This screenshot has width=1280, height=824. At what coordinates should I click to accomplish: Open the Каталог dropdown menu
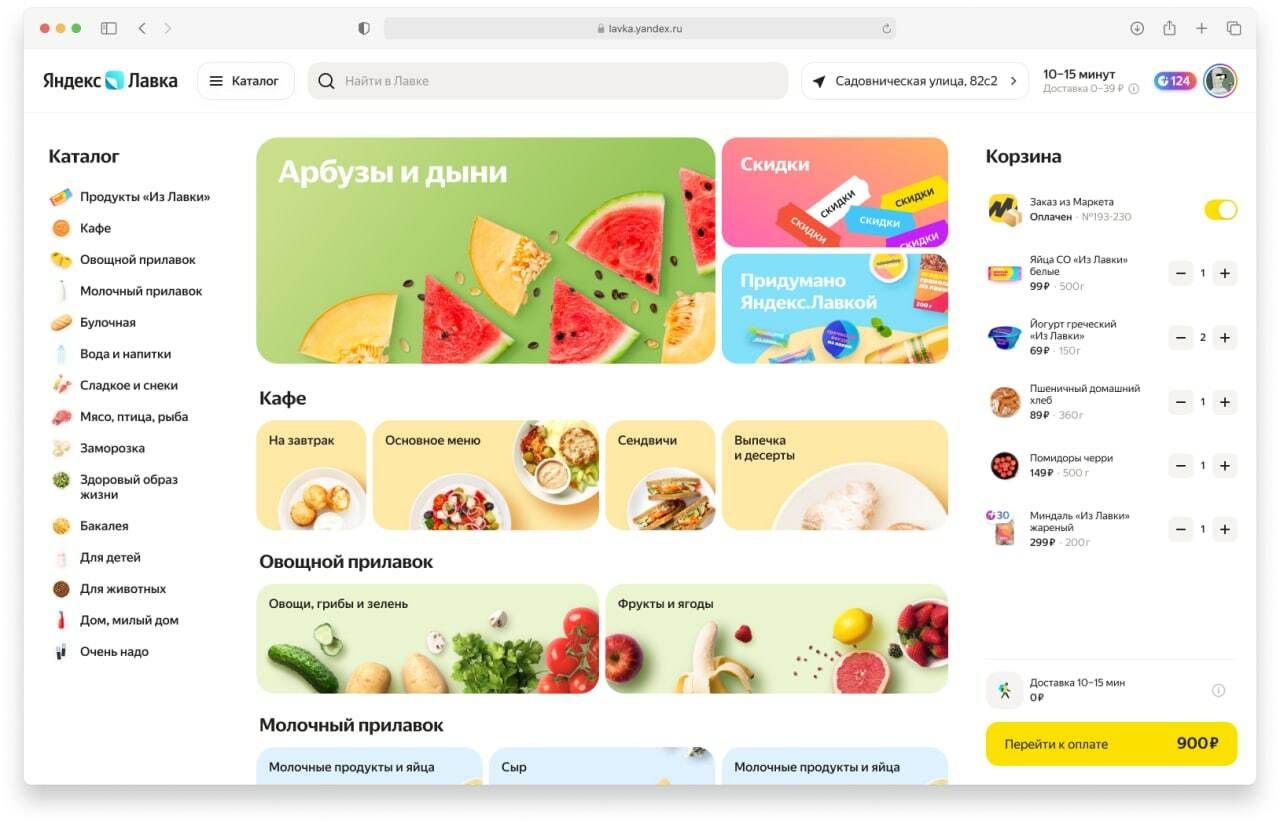coord(246,81)
